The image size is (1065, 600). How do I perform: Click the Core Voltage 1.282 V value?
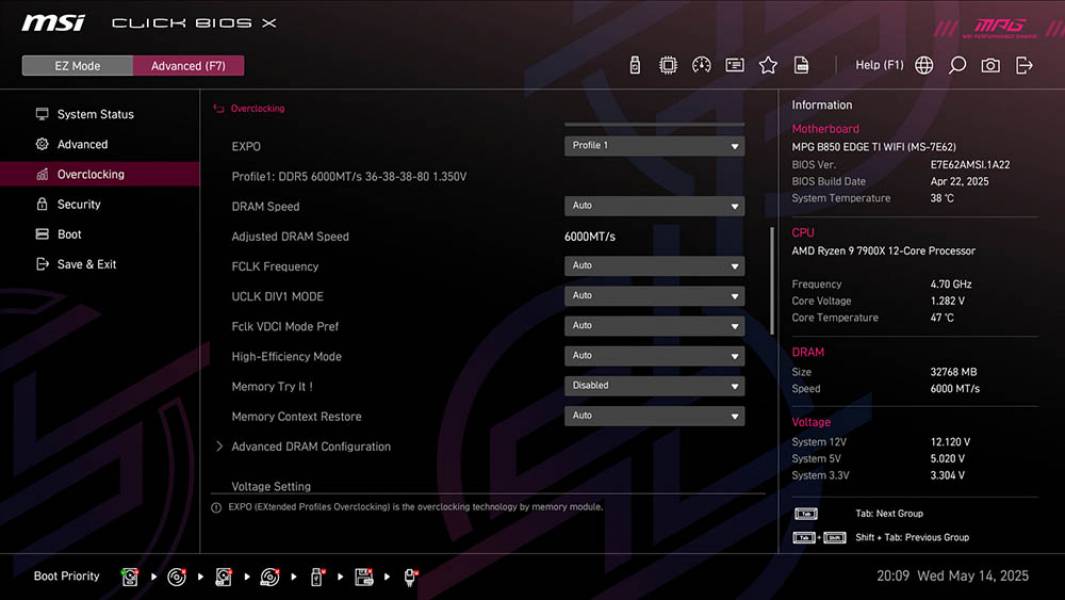pyautogui.click(x=947, y=301)
